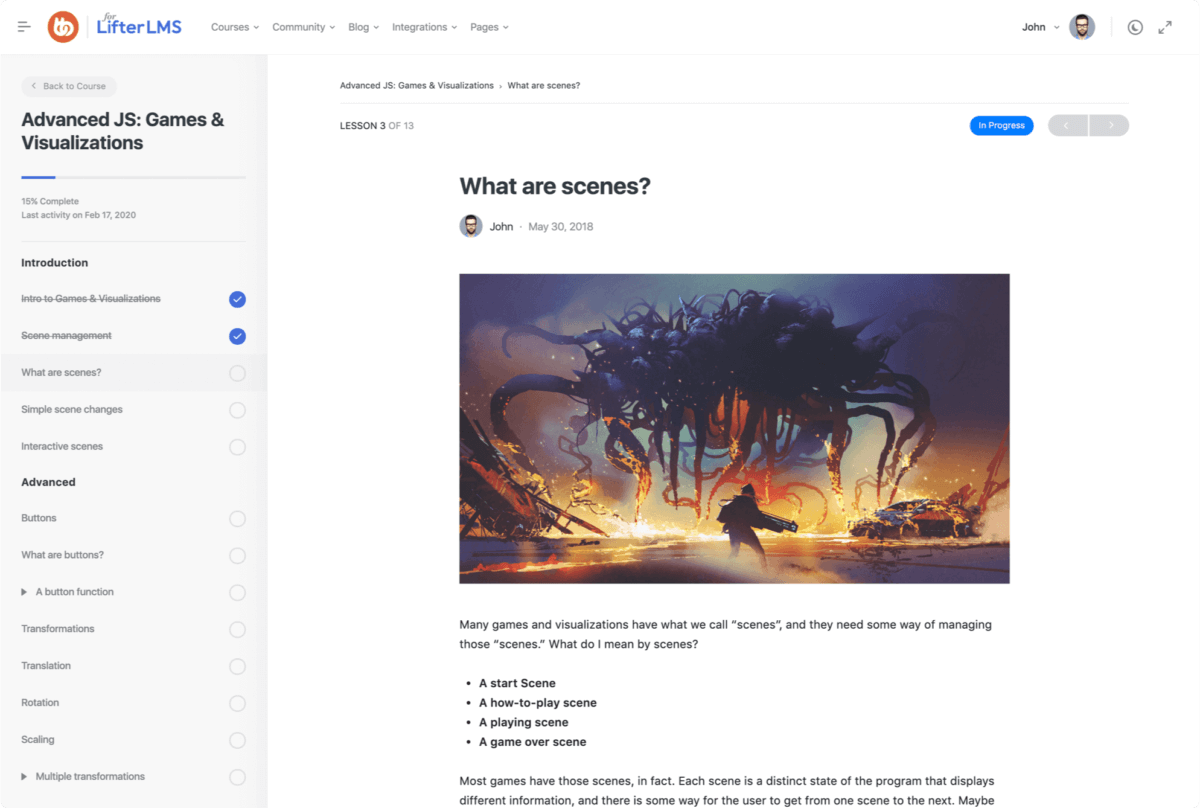Click the fullscreen expand arrows icon
The image size is (1200, 808).
(1165, 27)
